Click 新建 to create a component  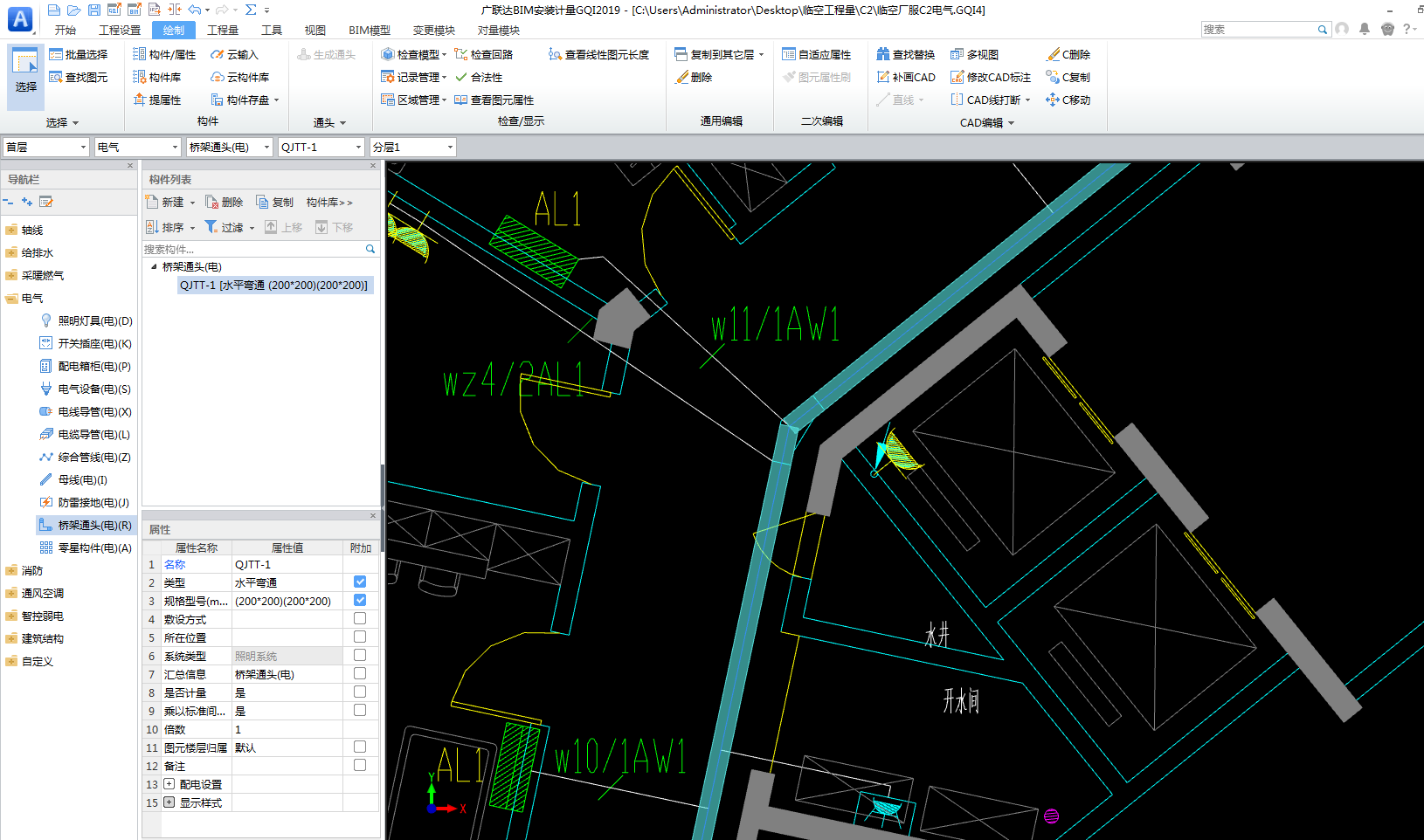pos(171,202)
